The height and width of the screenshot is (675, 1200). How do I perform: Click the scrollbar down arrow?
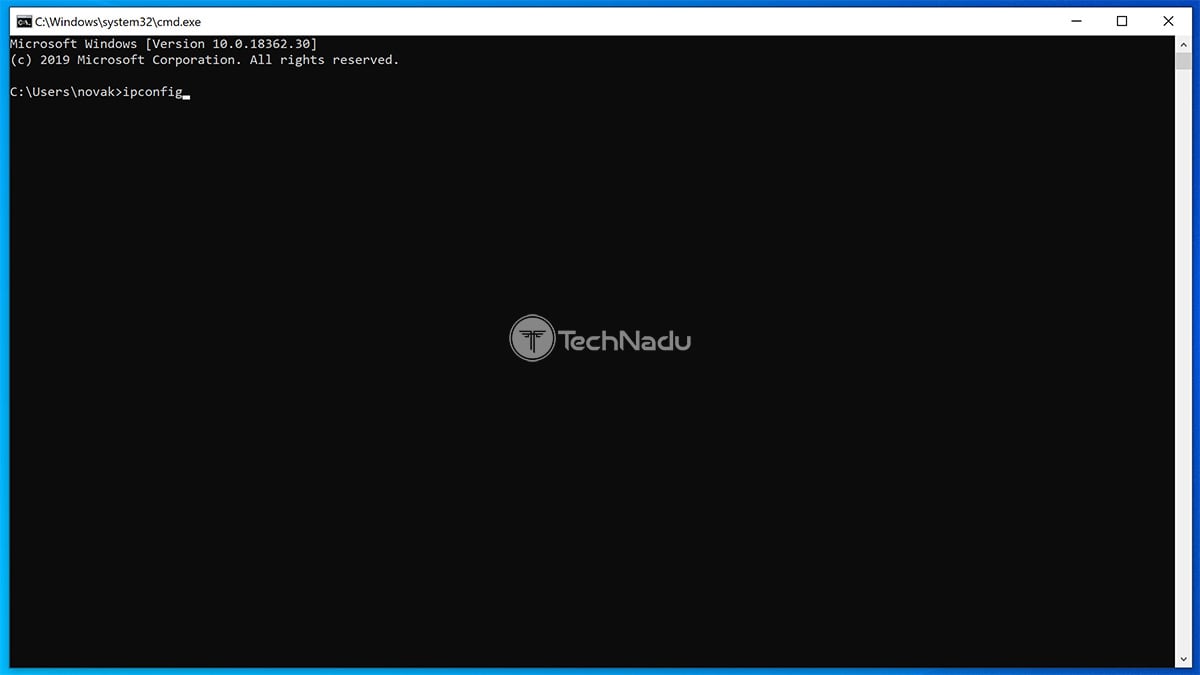pyautogui.click(x=1183, y=659)
